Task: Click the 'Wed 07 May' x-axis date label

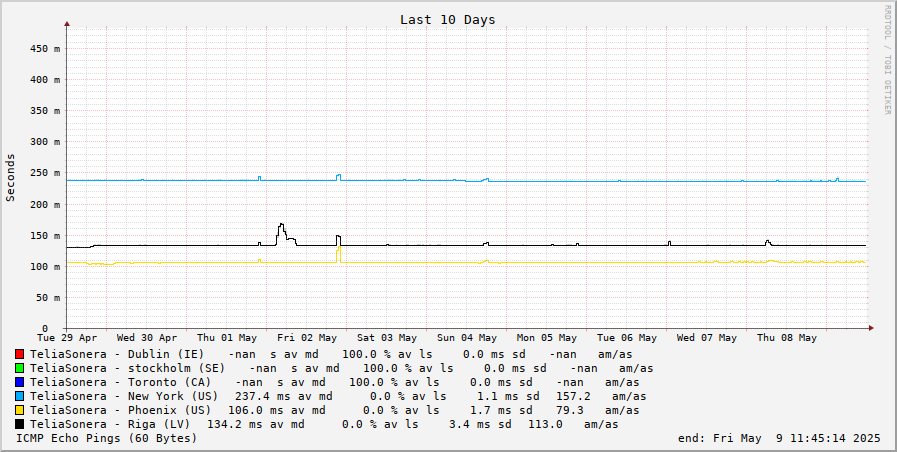Action: [707, 338]
